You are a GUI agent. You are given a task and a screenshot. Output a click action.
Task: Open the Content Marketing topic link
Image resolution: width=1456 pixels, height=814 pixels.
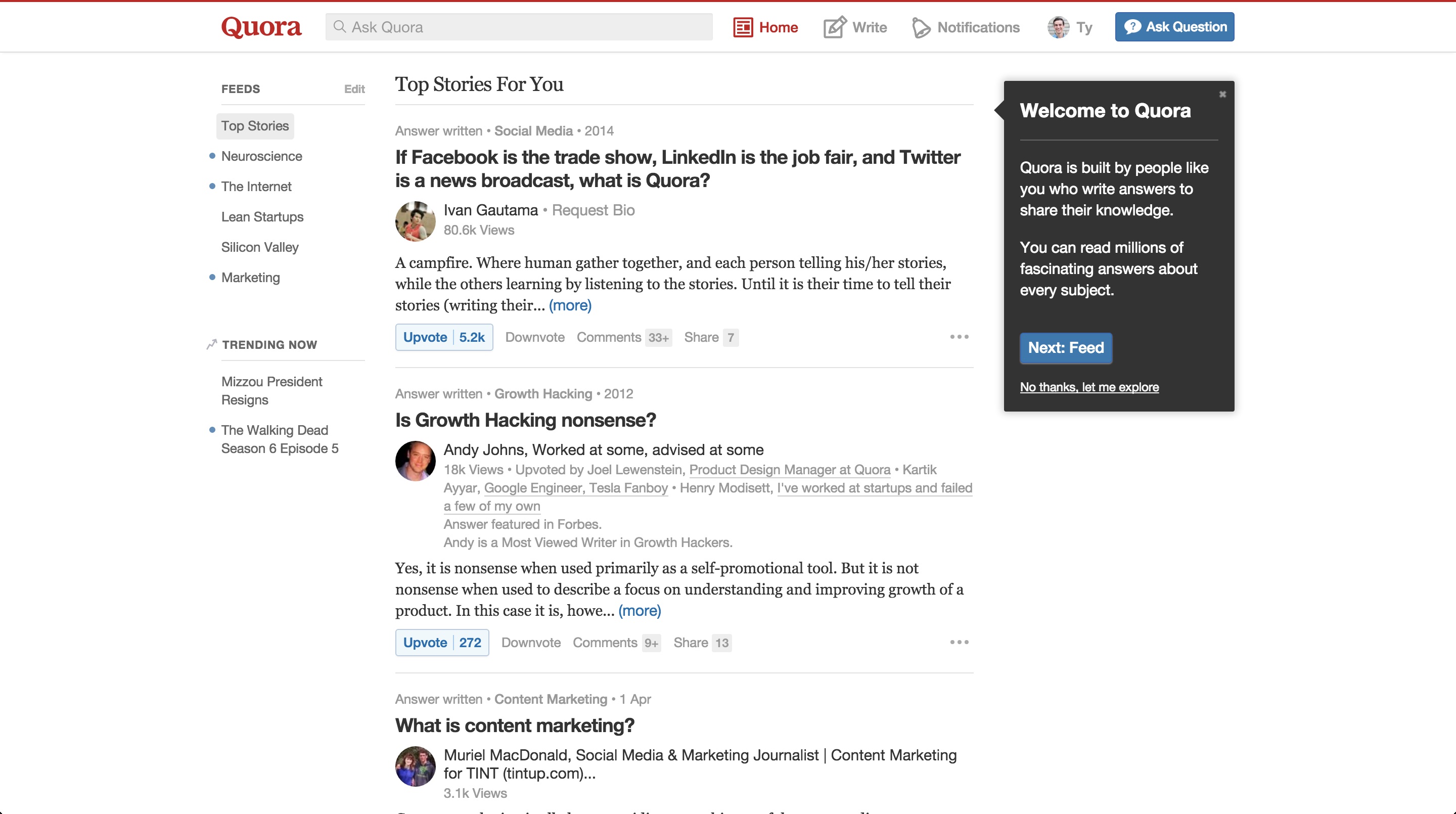(551, 699)
